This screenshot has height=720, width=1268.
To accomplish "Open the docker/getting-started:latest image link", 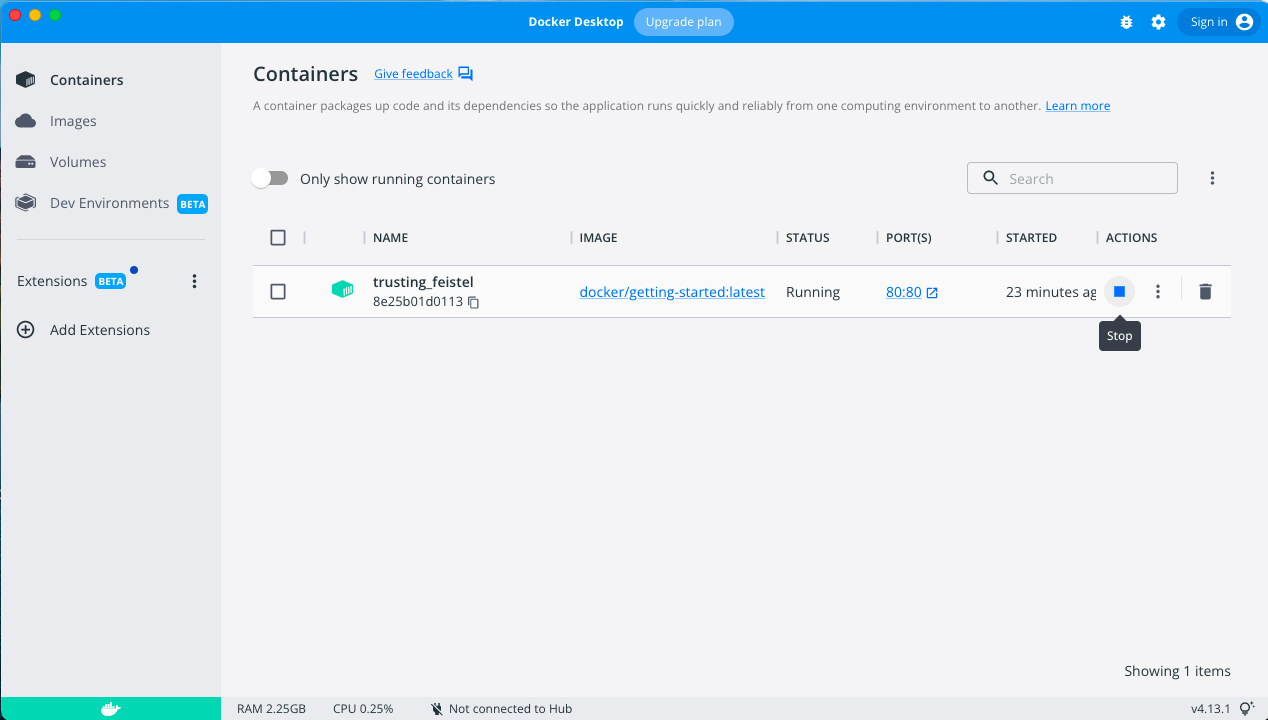I will [x=672, y=292].
